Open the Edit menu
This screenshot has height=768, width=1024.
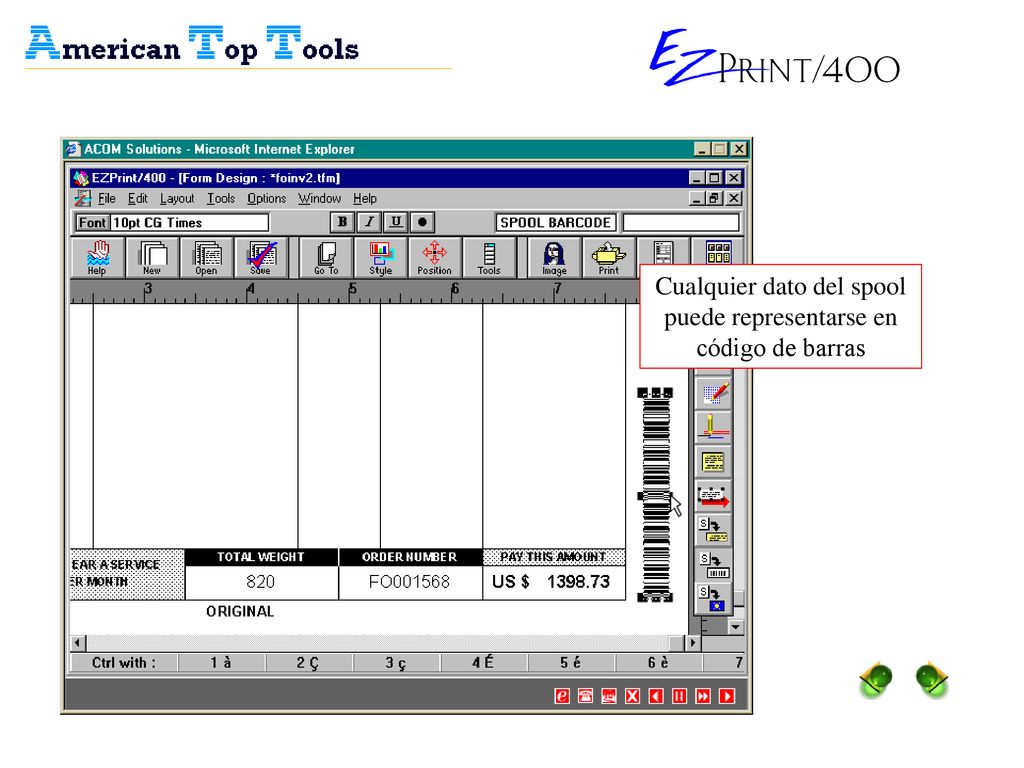pos(137,199)
